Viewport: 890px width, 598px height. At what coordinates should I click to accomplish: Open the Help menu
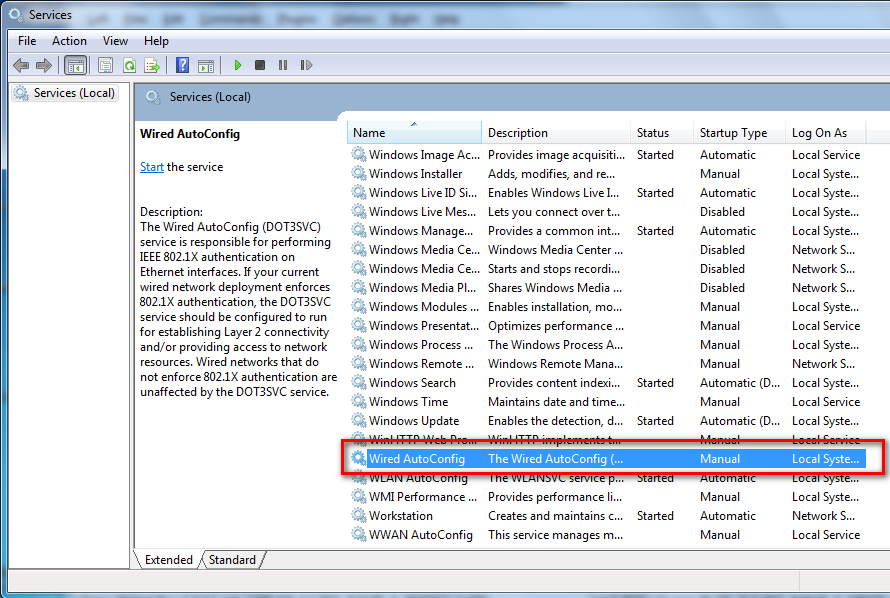point(156,41)
